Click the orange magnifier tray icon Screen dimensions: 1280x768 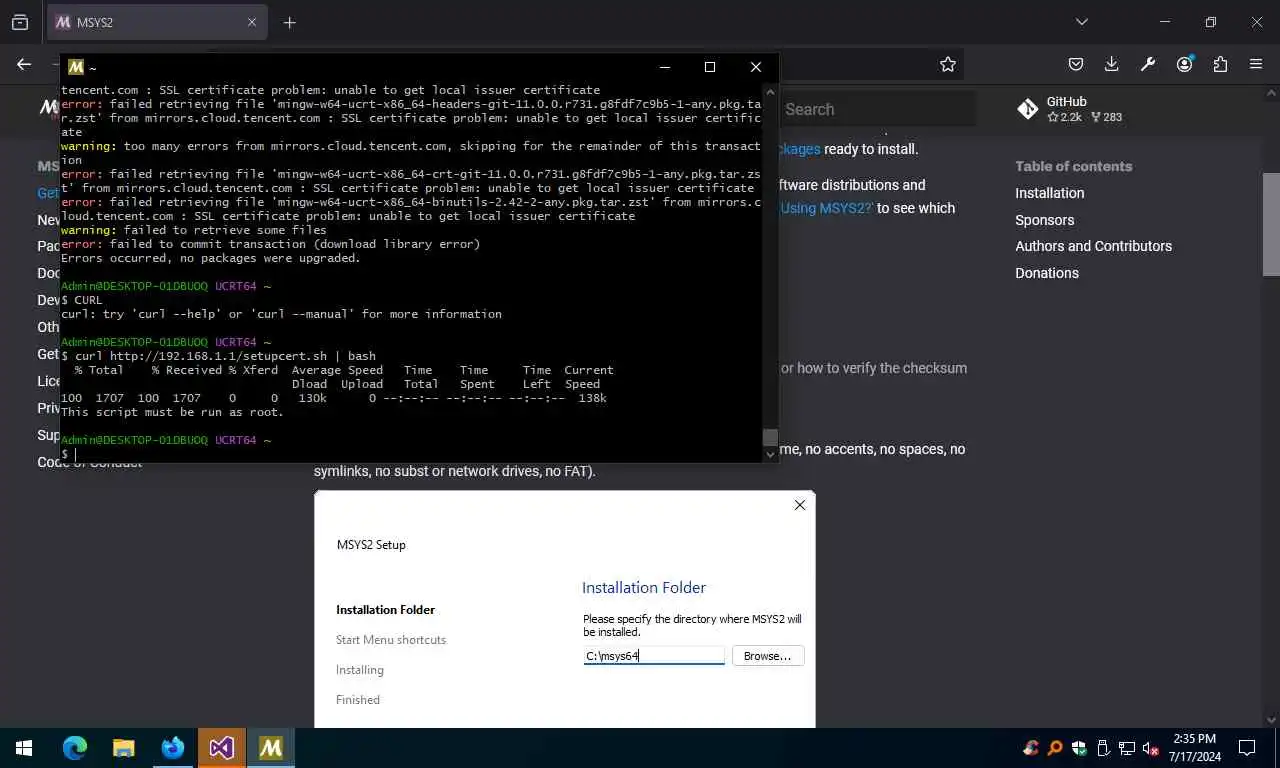pos(1055,748)
